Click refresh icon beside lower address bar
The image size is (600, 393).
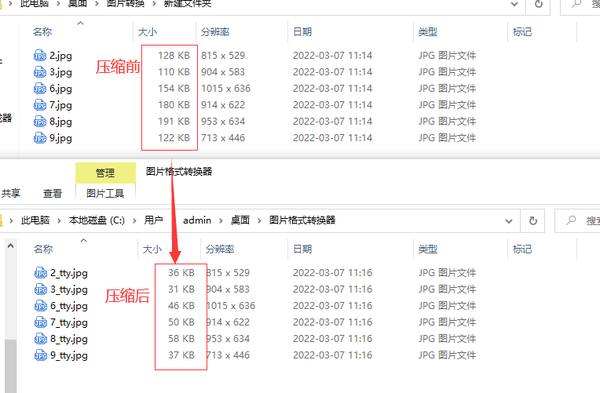tap(533, 220)
